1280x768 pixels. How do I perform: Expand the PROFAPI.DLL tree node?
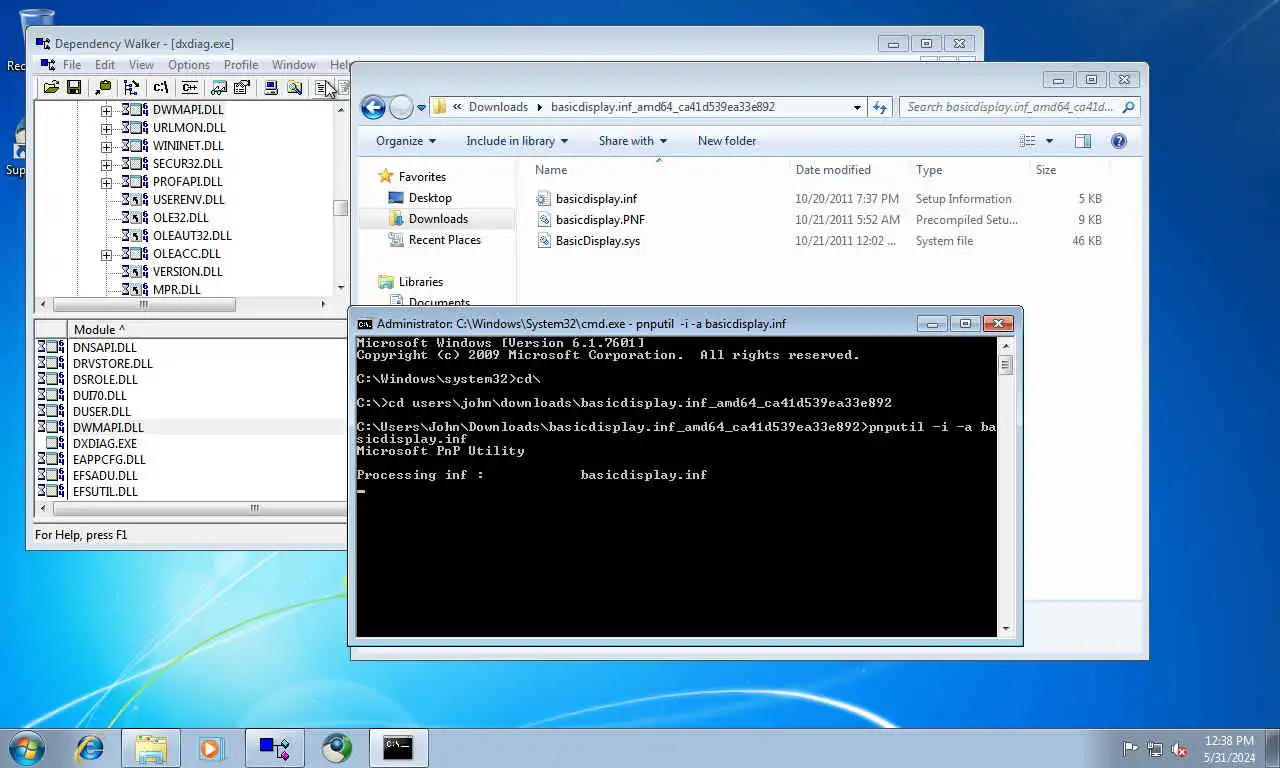(107, 182)
